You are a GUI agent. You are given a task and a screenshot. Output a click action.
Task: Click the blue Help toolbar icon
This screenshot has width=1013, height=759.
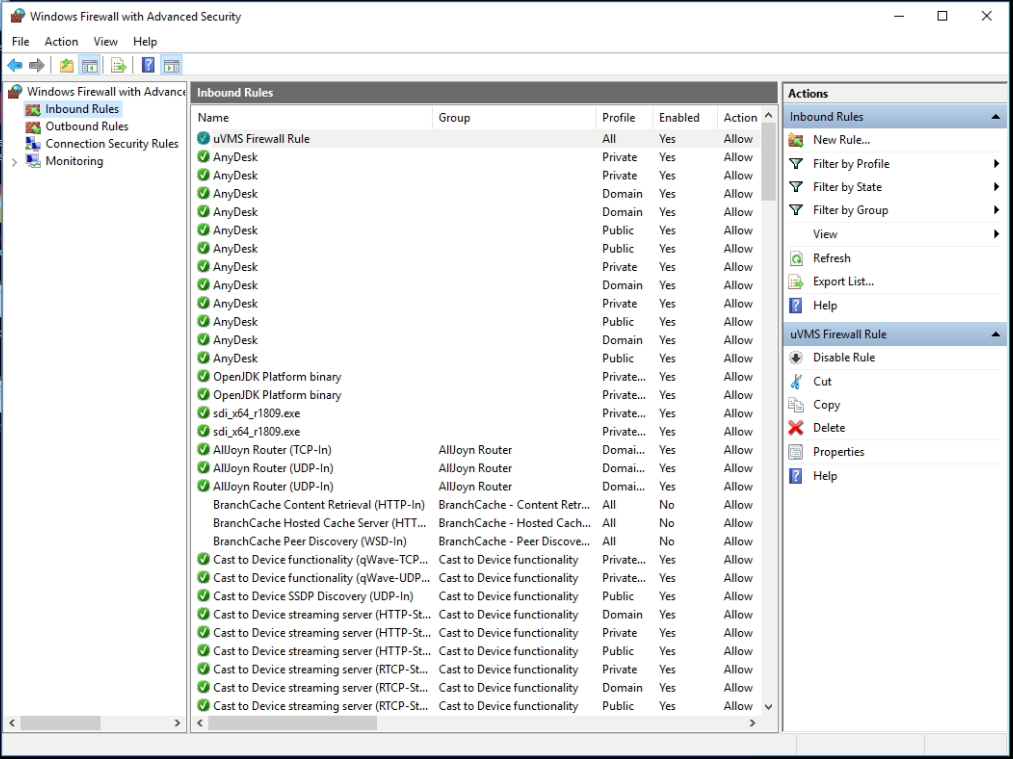[x=147, y=66]
